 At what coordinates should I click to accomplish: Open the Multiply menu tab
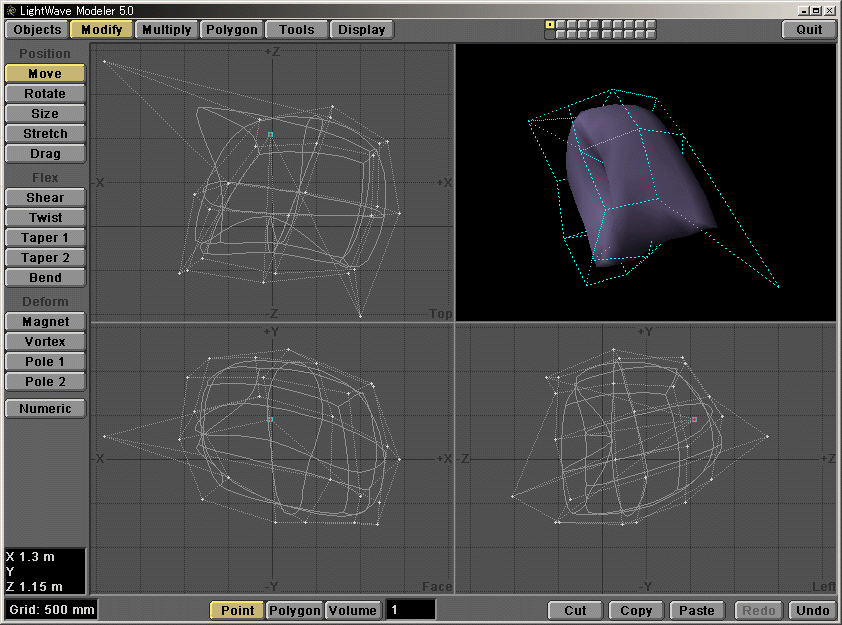click(x=166, y=29)
